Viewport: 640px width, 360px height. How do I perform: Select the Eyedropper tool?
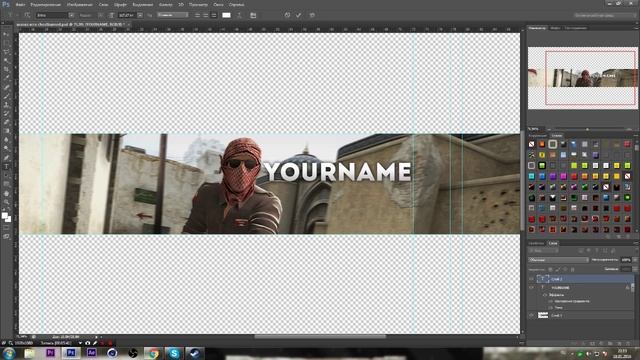6,78
